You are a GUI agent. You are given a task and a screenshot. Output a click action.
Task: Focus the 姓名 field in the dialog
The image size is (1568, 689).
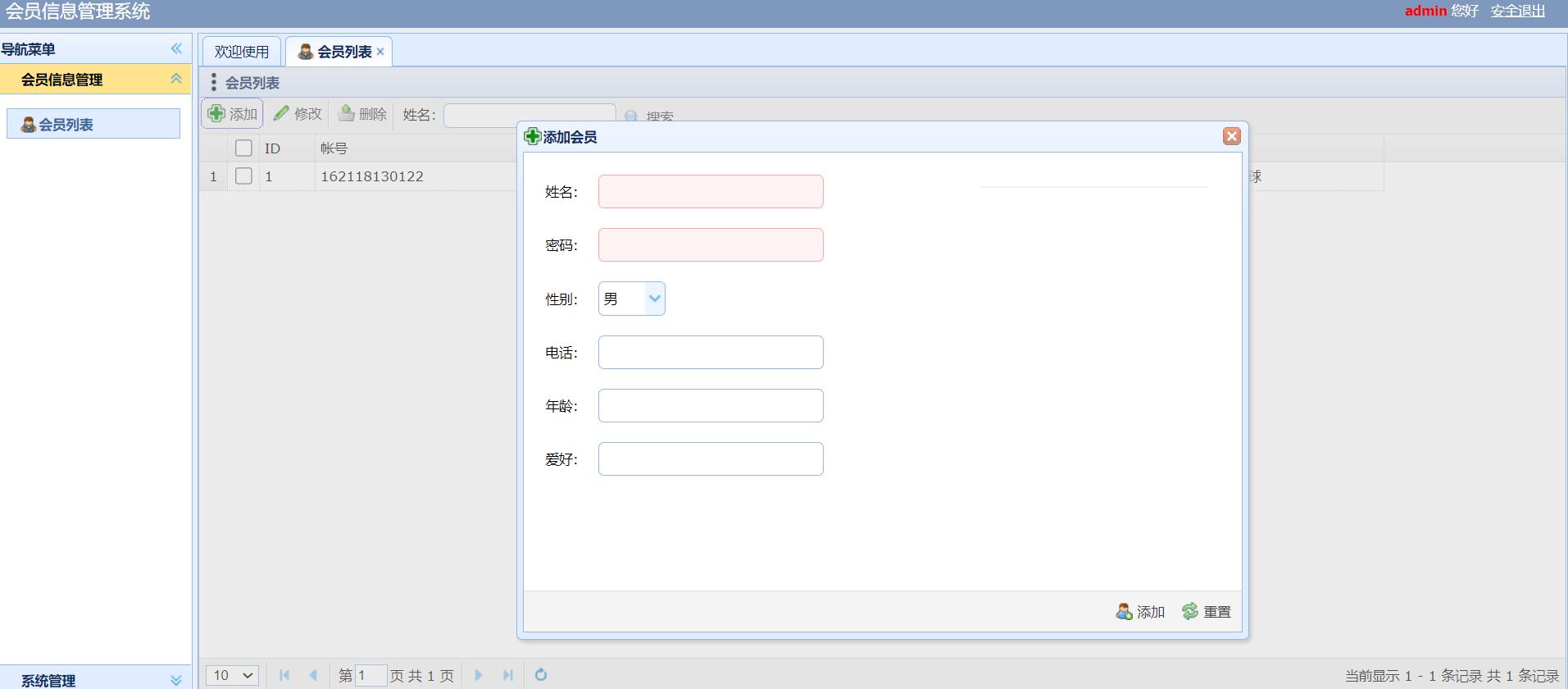[x=711, y=191]
